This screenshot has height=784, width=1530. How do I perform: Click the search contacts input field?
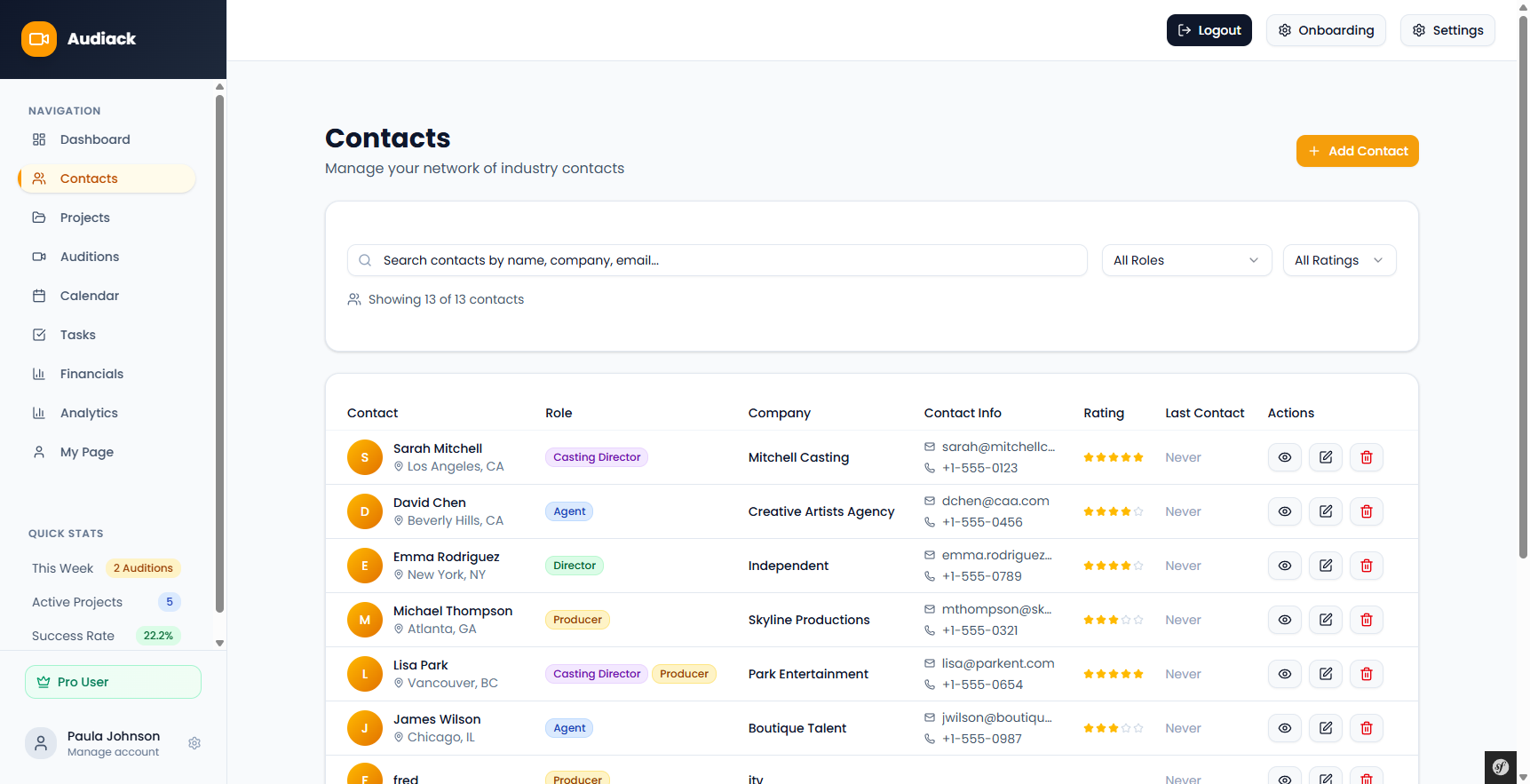[x=717, y=260]
